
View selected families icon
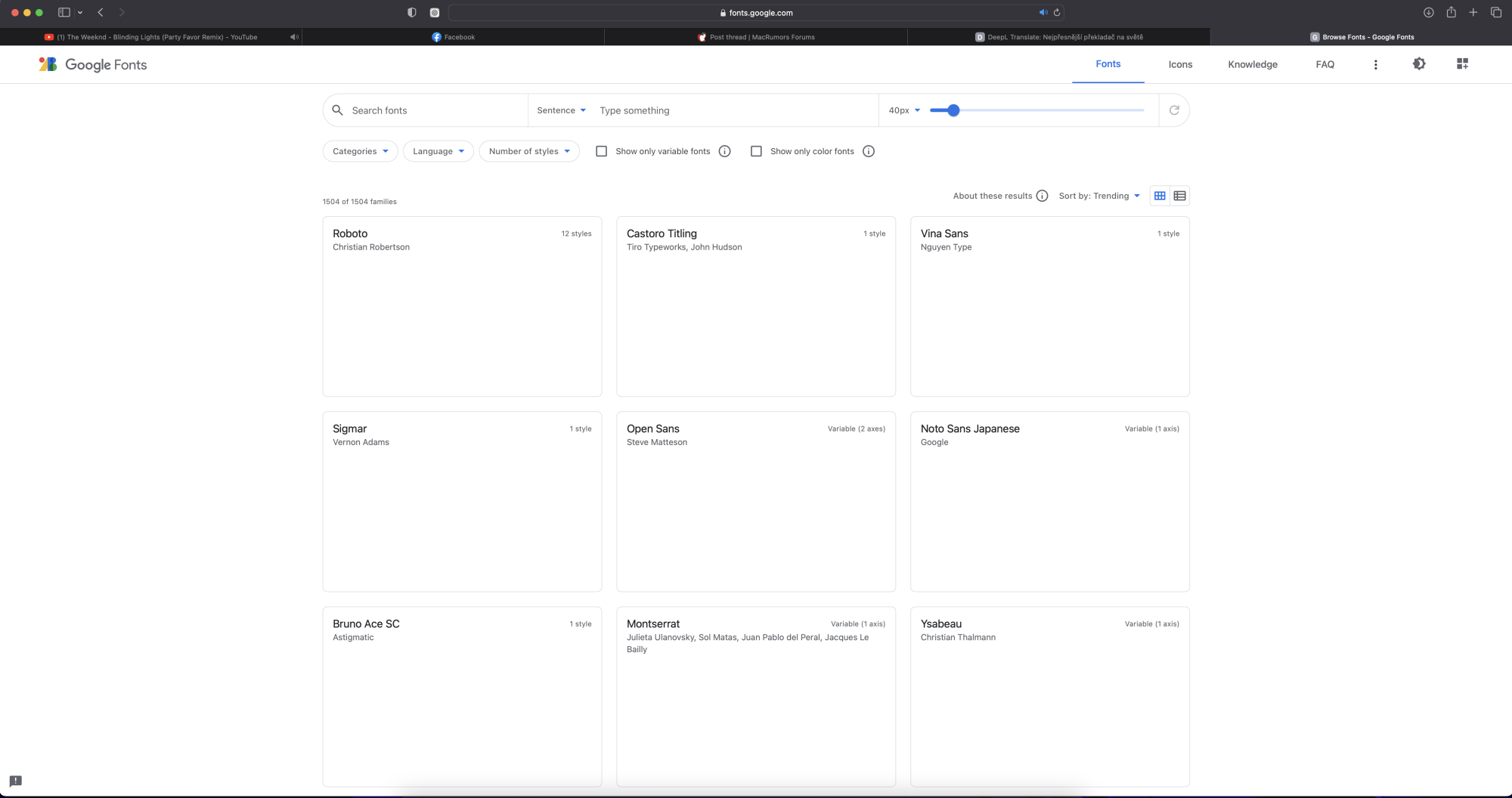pyautogui.click(x=1462, y=64)
